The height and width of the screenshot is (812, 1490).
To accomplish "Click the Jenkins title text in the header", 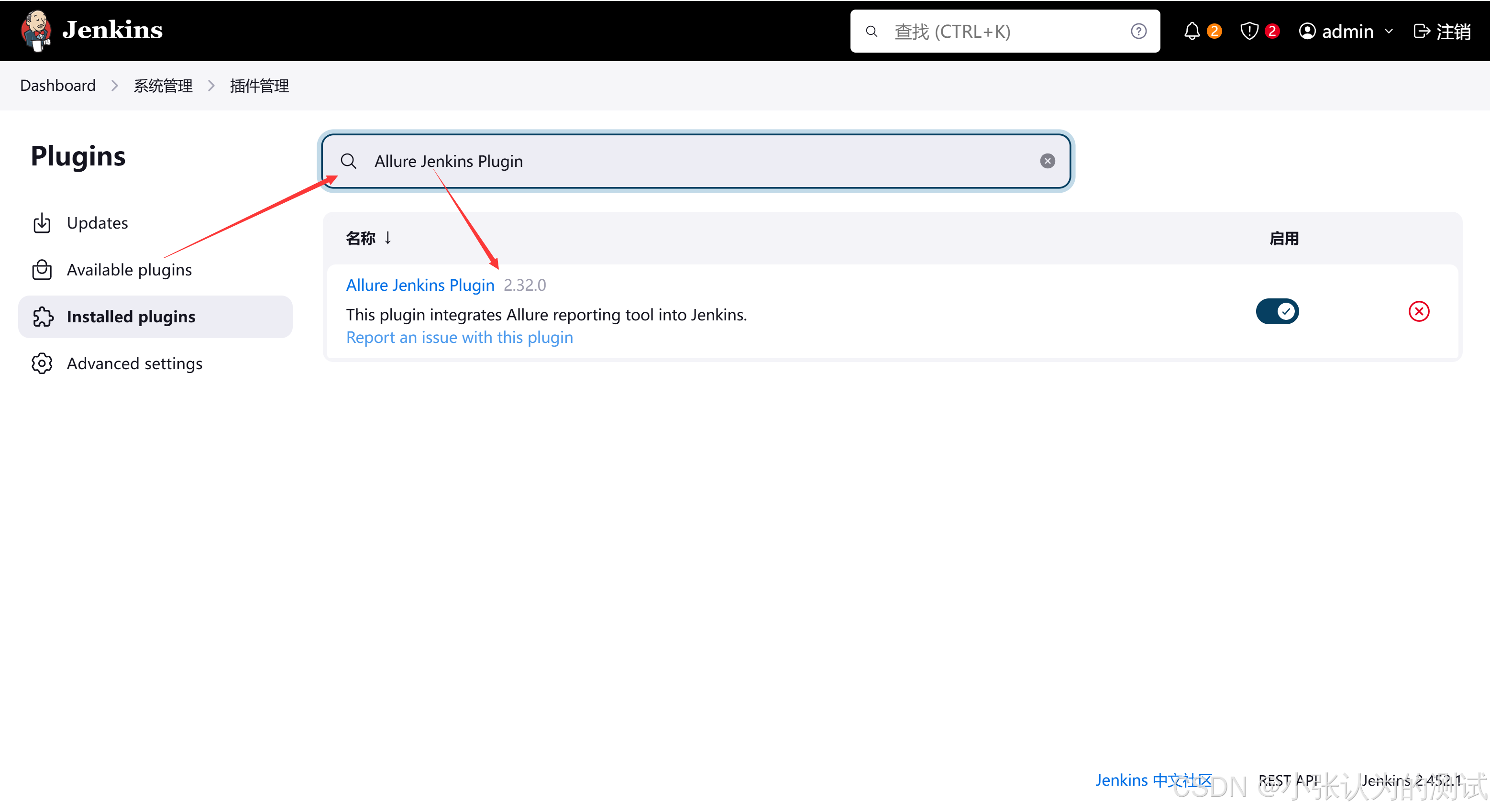I will pyautogui.click(x=112, y=30).
